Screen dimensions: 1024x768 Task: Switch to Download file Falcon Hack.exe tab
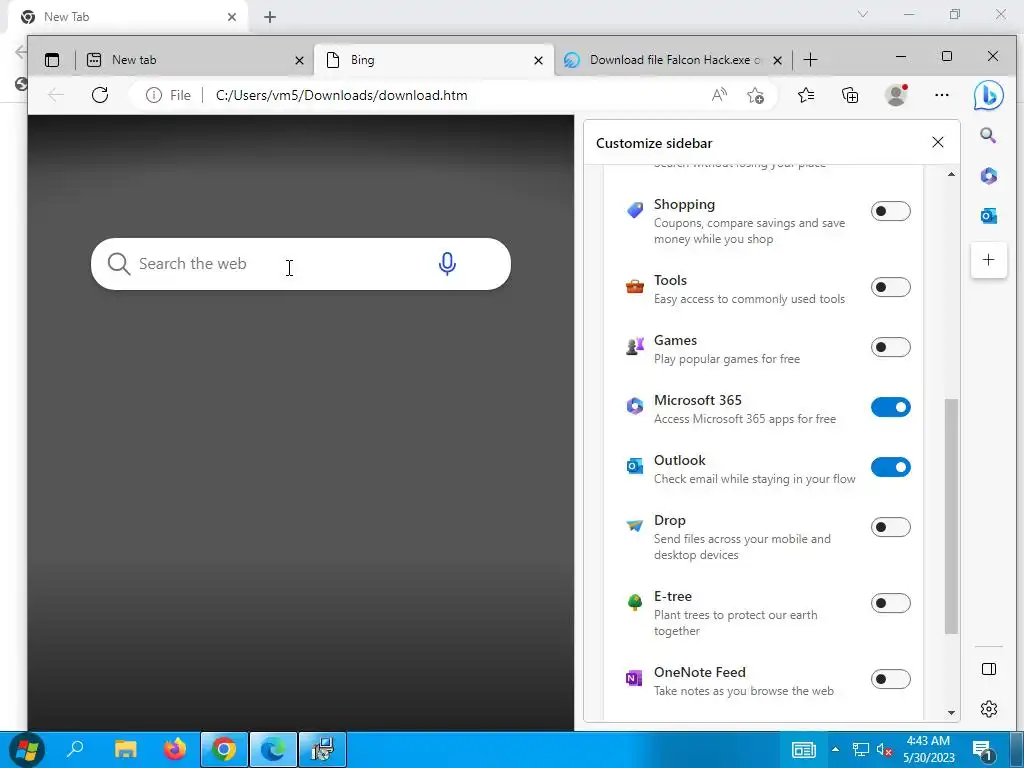[673, 60]
